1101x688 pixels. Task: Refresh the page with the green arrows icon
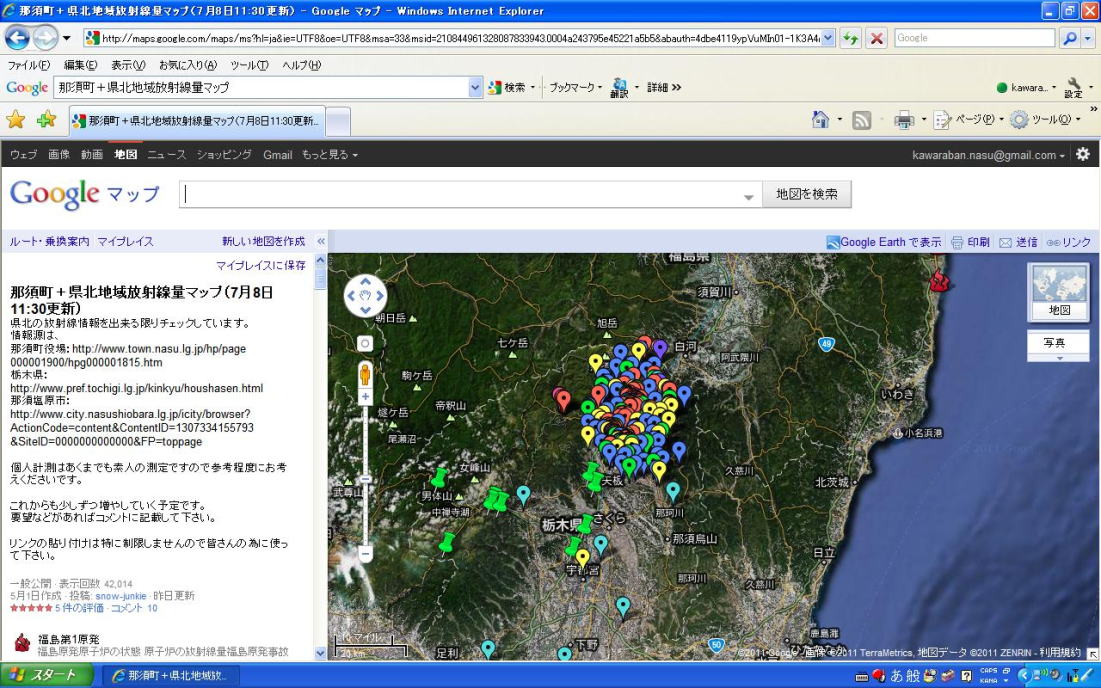(x=850, y=38)
